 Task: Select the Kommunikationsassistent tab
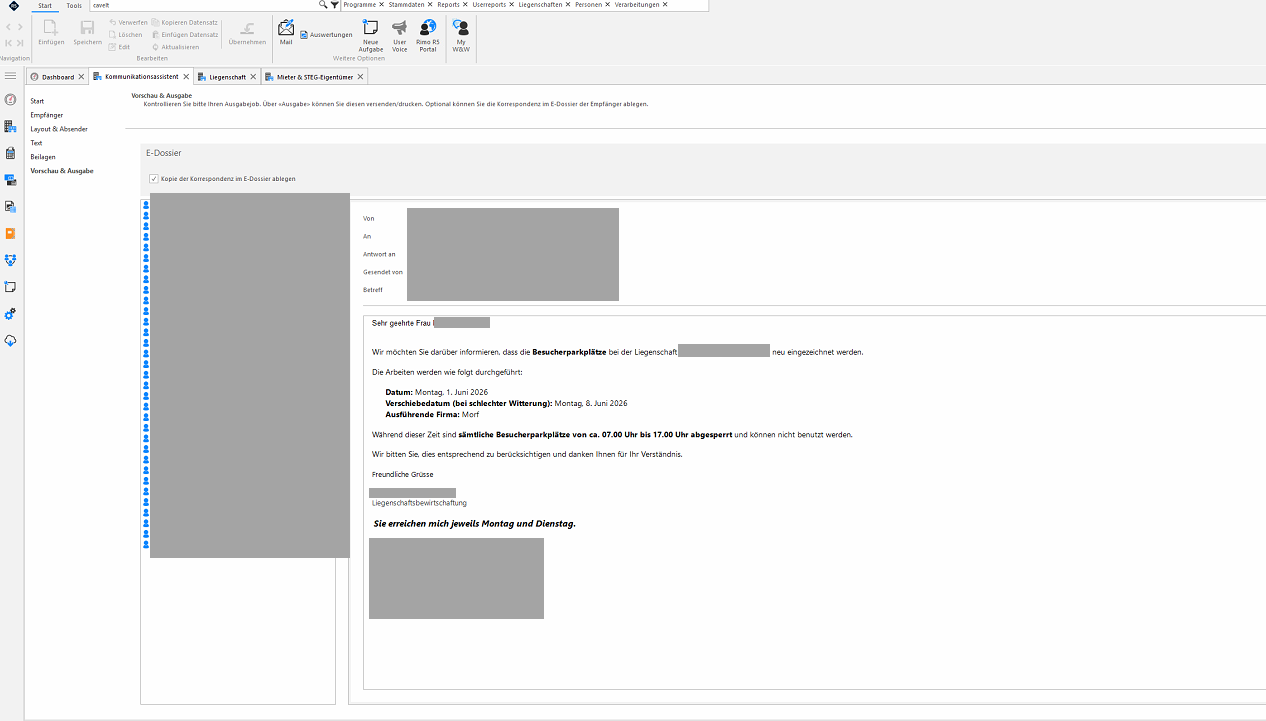(142, 77)
